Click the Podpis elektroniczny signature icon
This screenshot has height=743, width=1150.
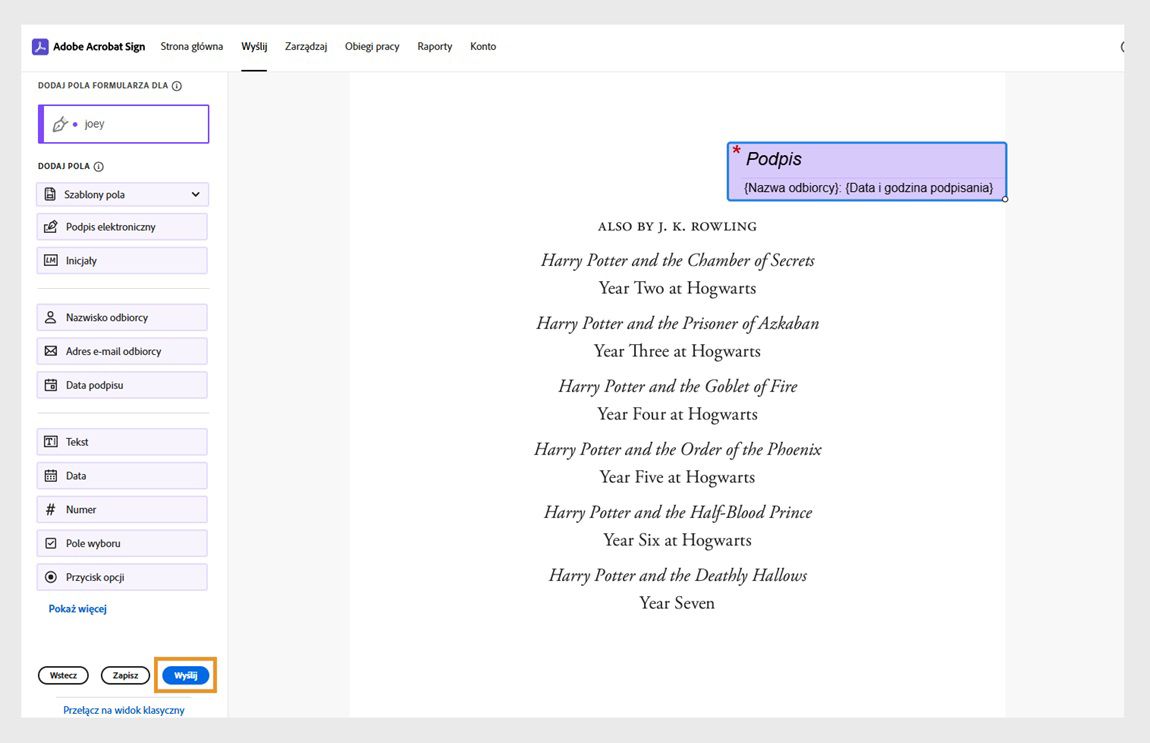(51, 227)
